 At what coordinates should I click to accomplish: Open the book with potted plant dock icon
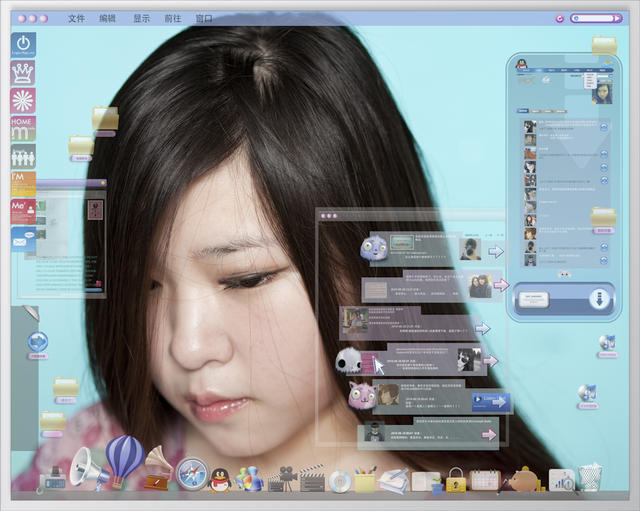(427, 482)
